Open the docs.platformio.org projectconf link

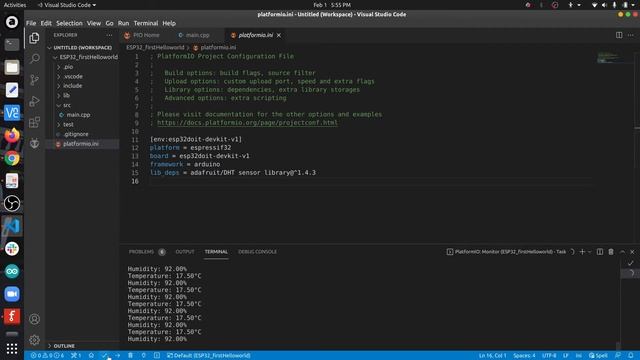pos(247,123)
